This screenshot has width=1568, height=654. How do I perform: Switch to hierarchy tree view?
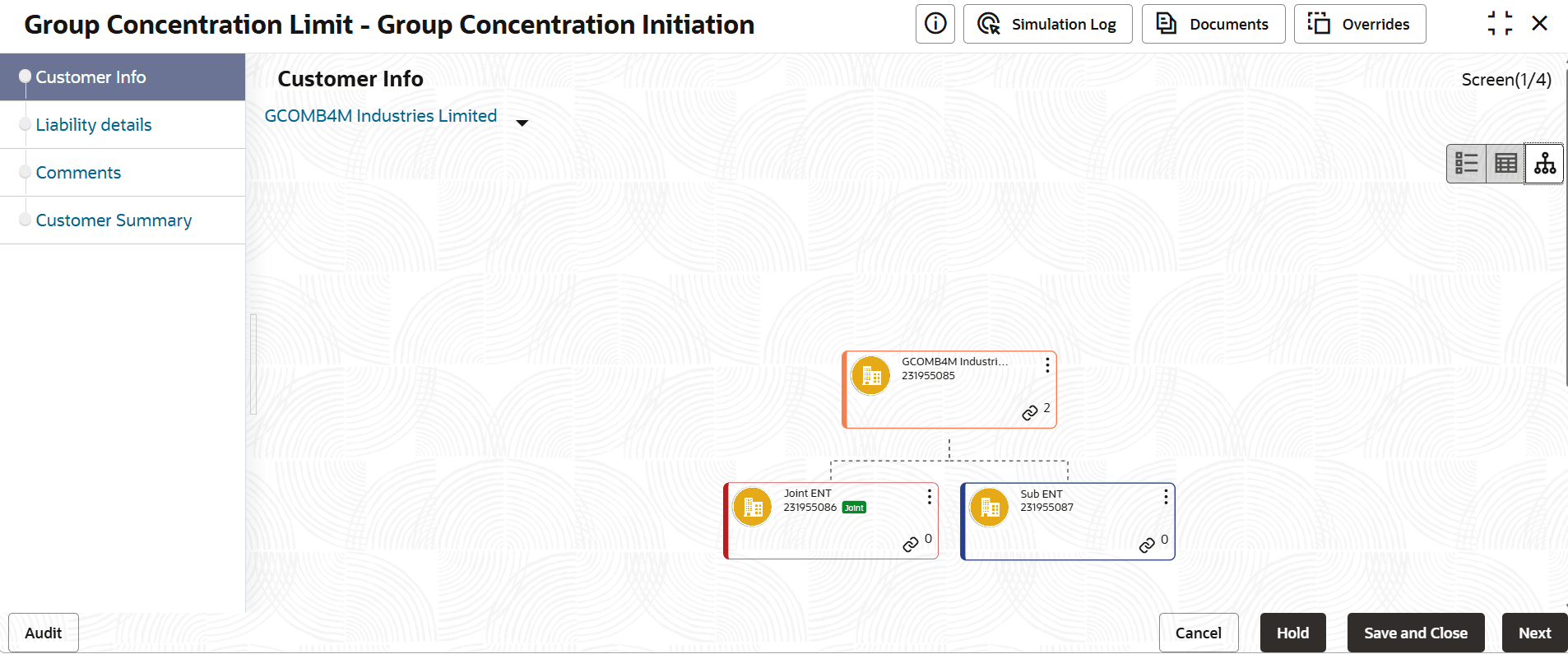(1545, 164)
